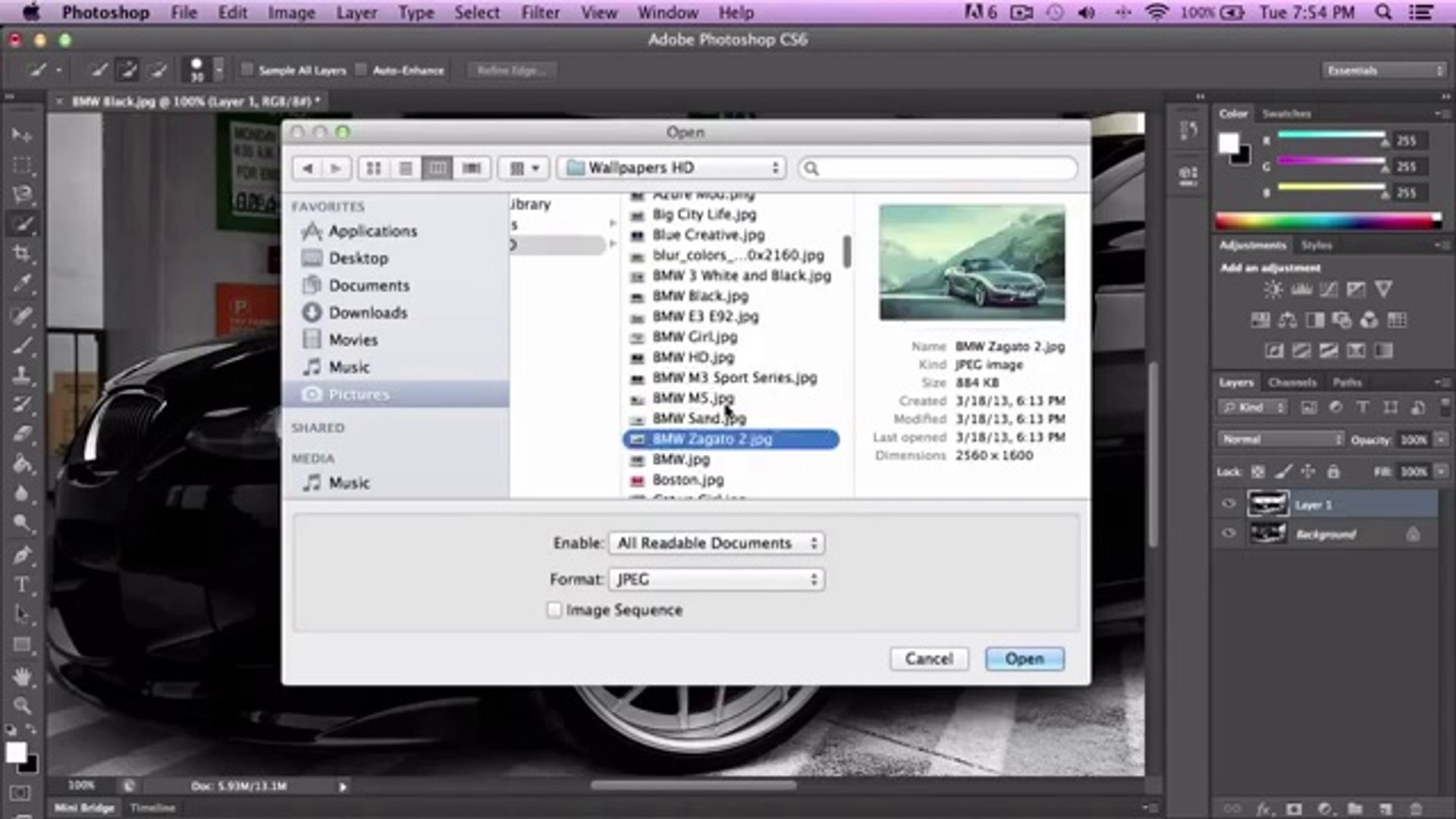Uncheck Image Sequence in the Open dialog
The height and width of the screenshot is (819, 1456).
(x=554, y=610)
